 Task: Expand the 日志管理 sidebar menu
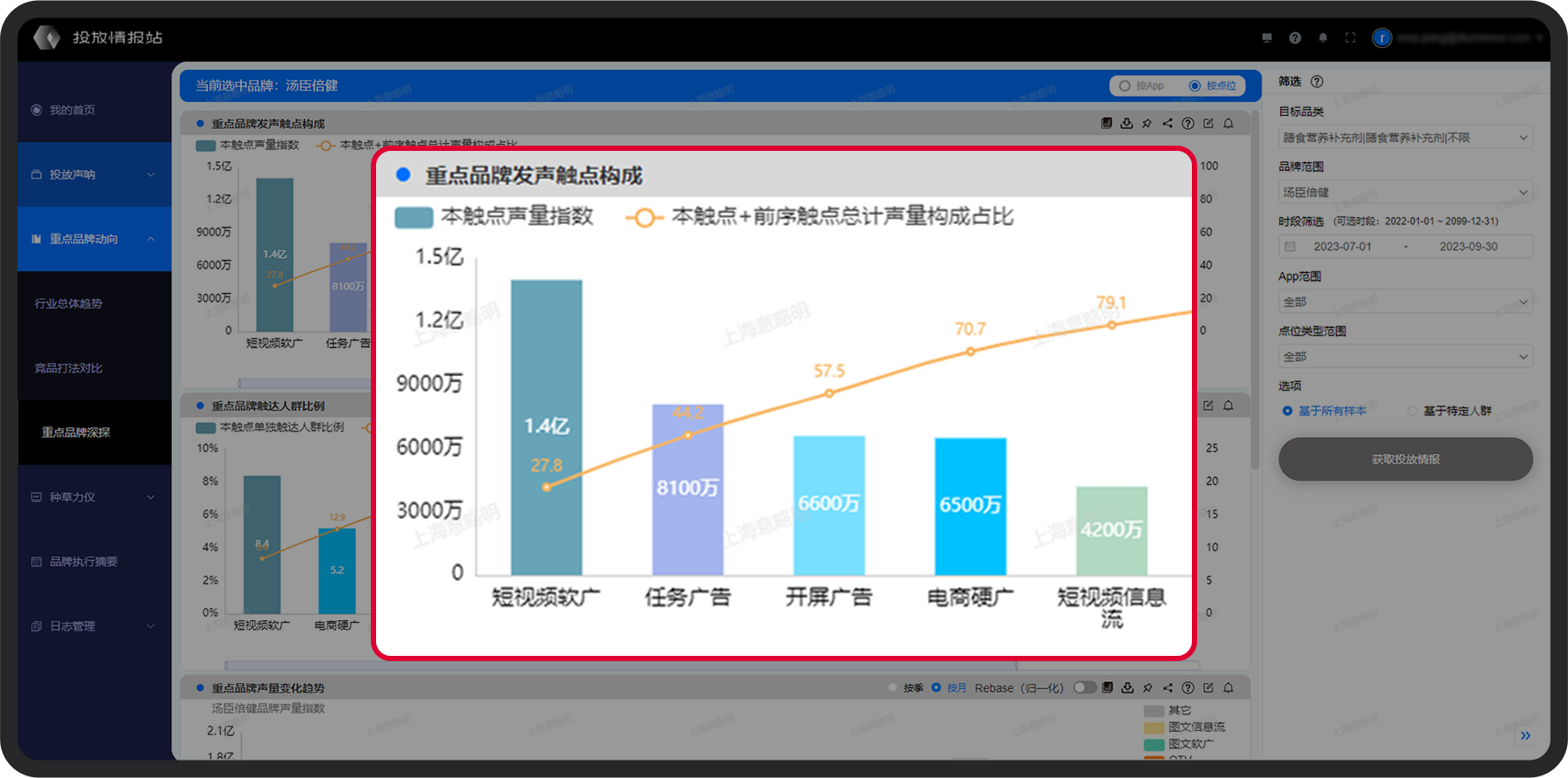click(94, 626)
